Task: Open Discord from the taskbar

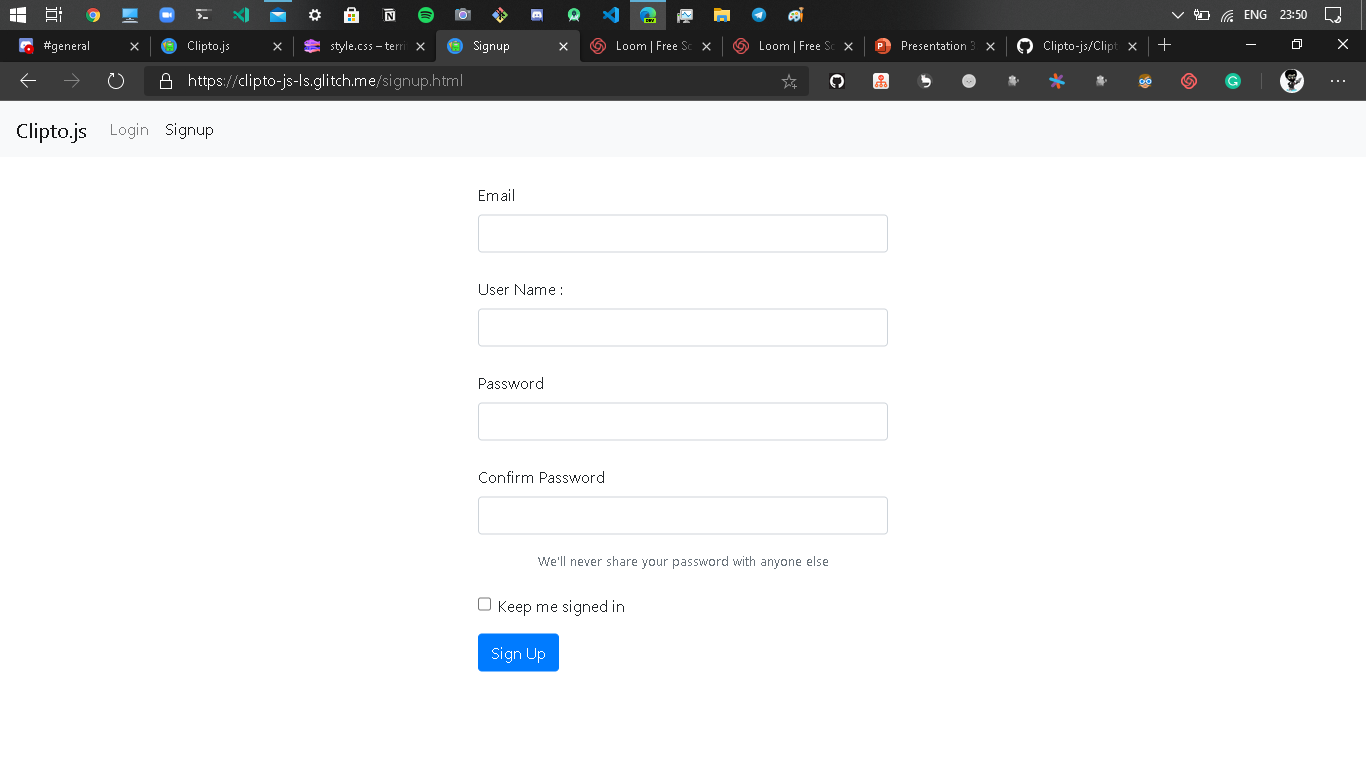Action: [x=537, y=15]
